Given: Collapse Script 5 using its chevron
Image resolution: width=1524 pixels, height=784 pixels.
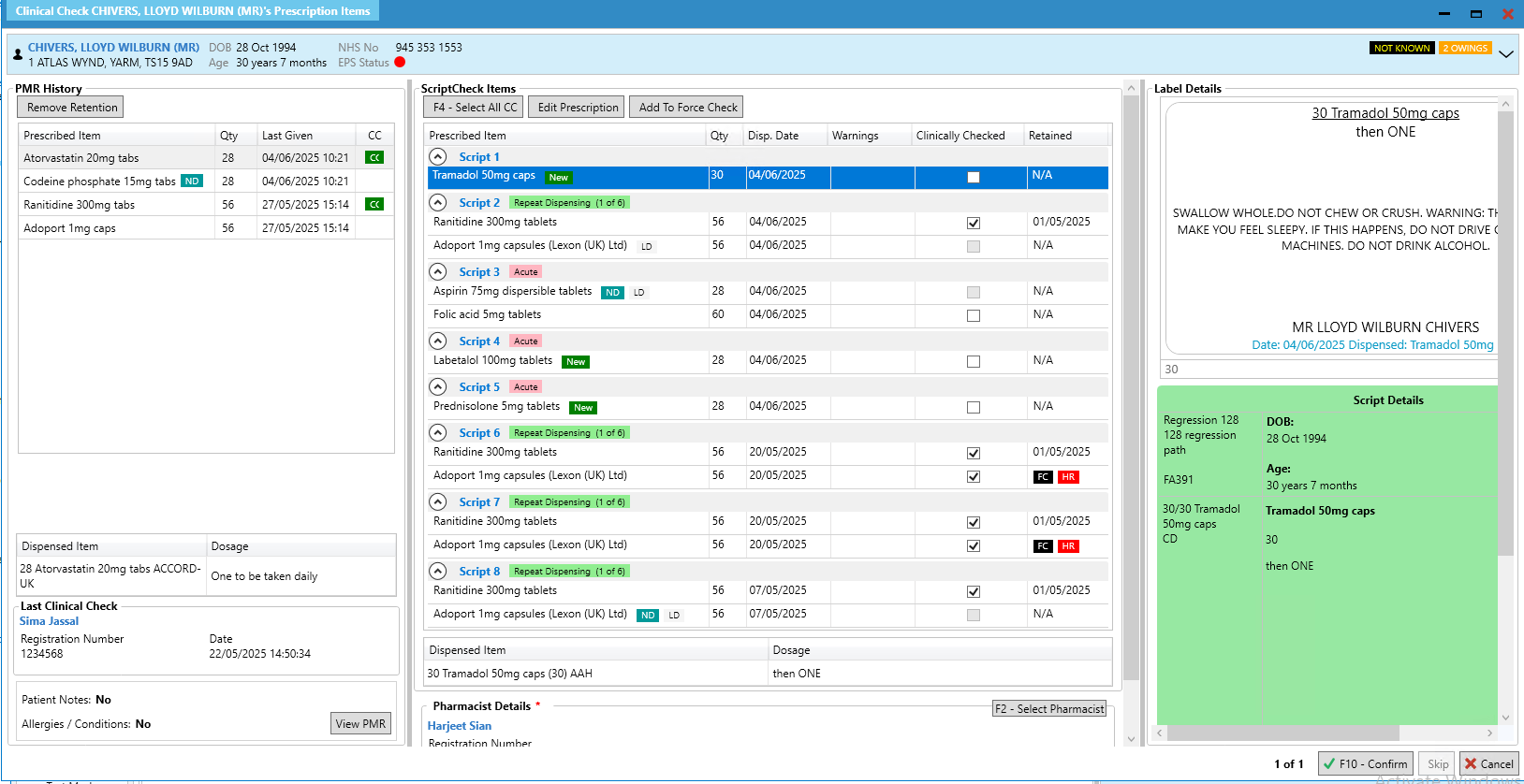Looking at the screenshot, I should pyautogui.click(x=438, y=386).
